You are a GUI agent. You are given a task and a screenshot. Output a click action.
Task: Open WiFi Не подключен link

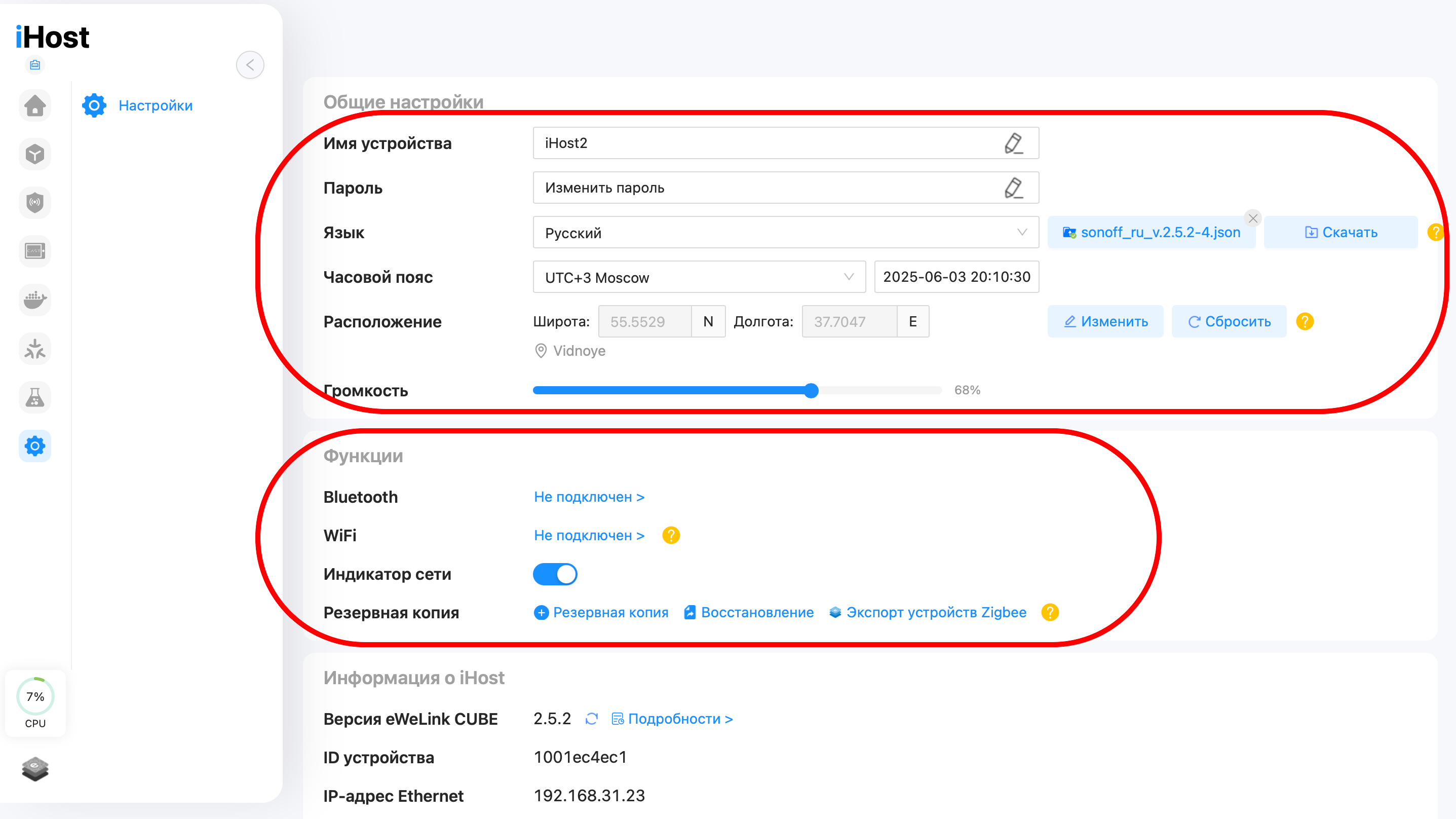pos(589,535)
